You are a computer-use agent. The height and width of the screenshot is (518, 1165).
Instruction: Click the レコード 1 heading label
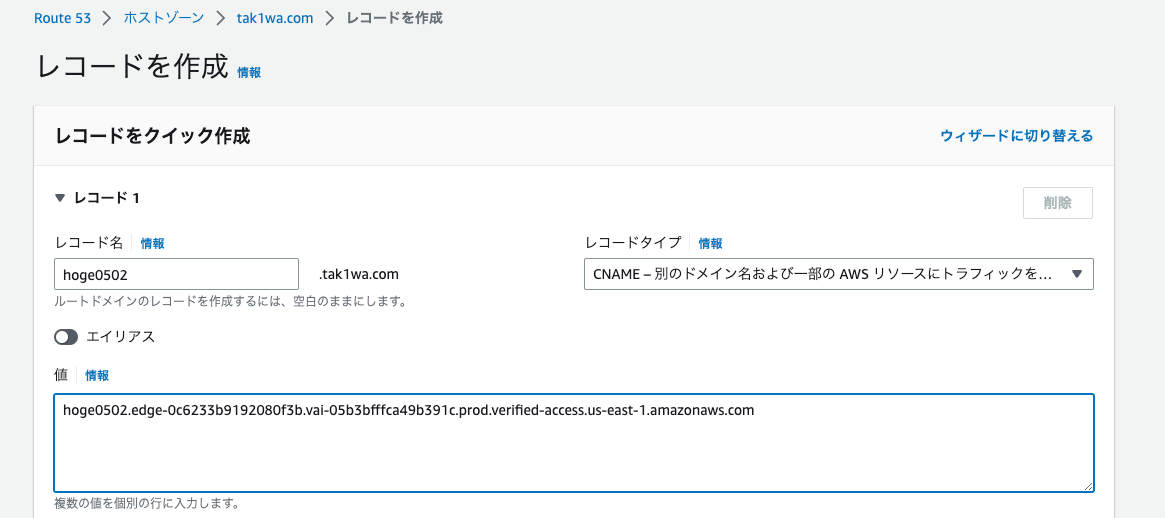(106, 198)
